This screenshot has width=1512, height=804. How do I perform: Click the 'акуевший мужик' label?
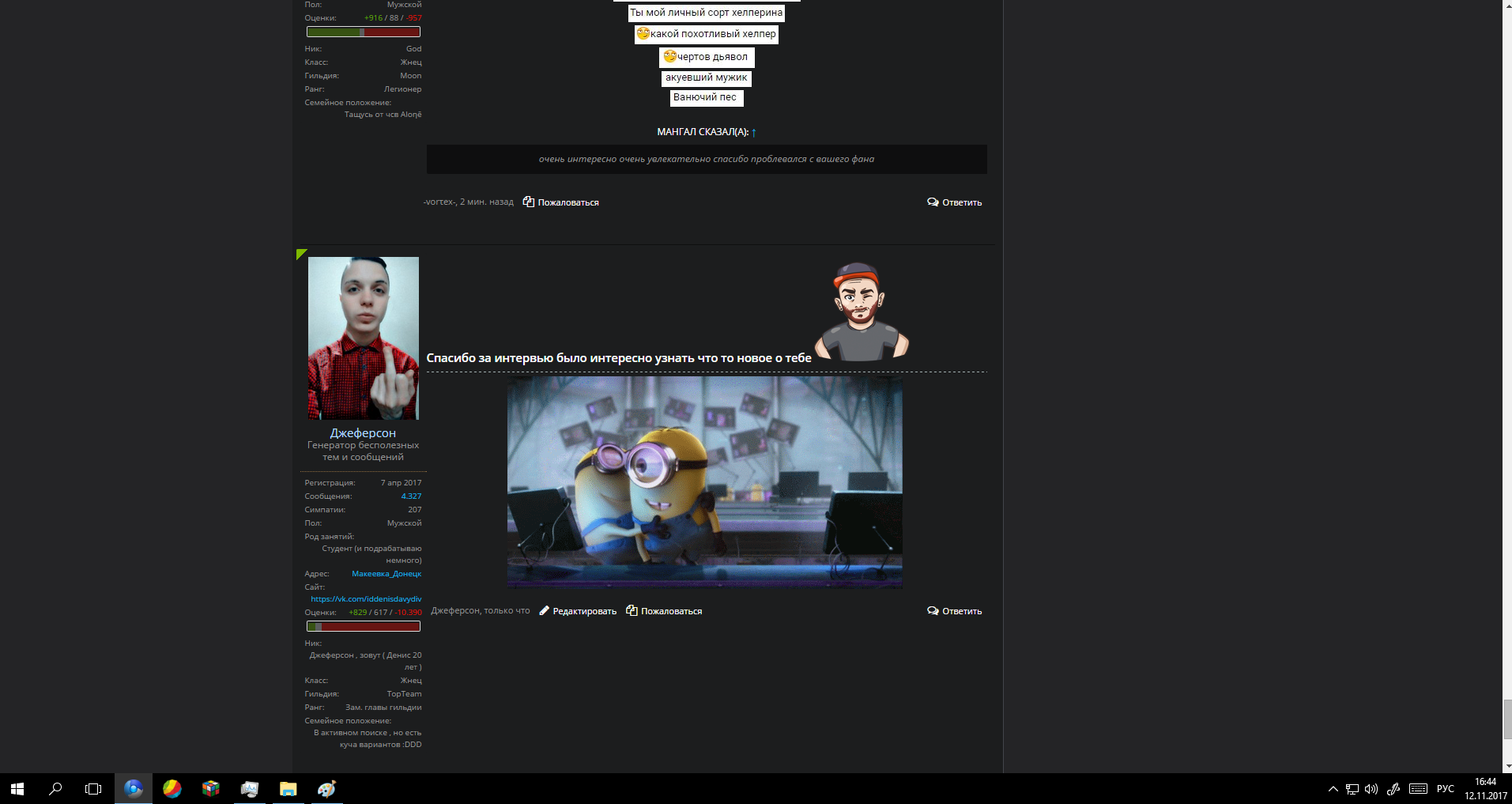coord(707,78)
